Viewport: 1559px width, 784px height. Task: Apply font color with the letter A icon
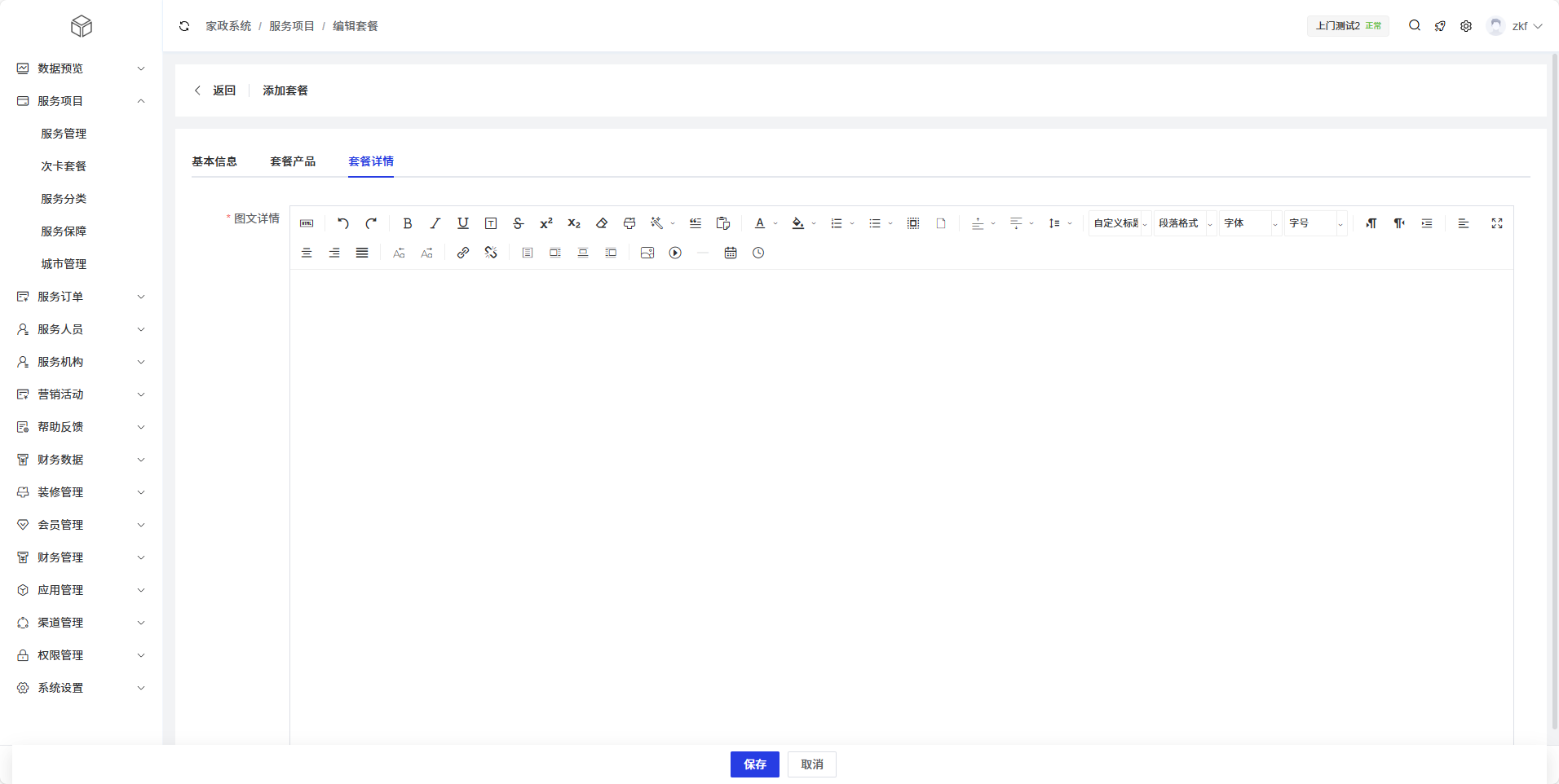[x=760, y=223]
